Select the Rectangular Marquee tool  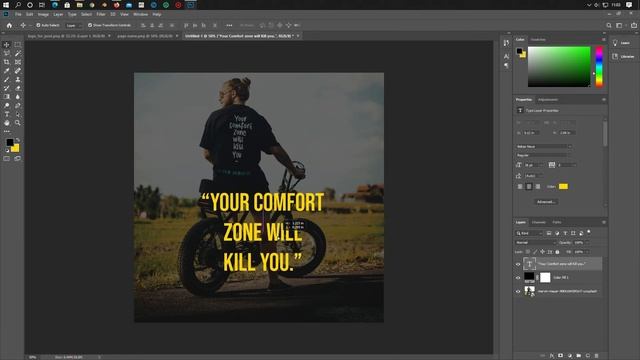18,44
